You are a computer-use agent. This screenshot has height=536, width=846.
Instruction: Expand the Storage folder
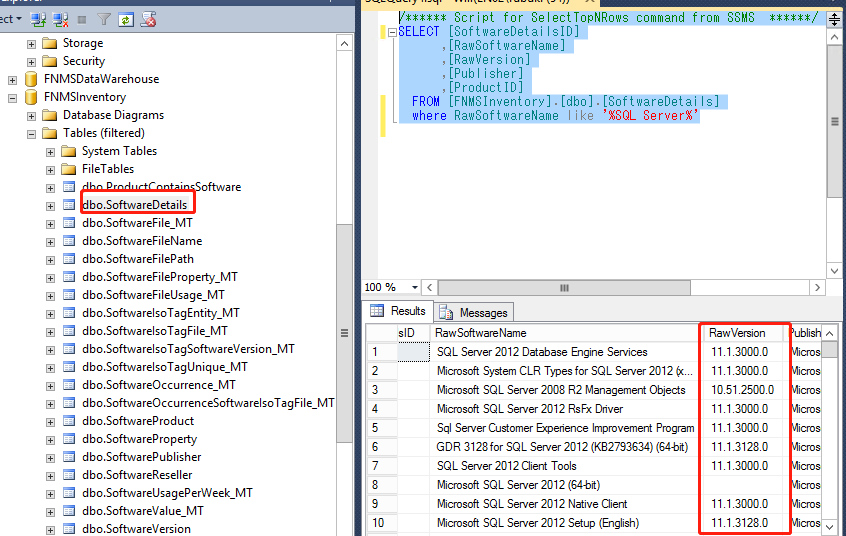coord(31,44)
